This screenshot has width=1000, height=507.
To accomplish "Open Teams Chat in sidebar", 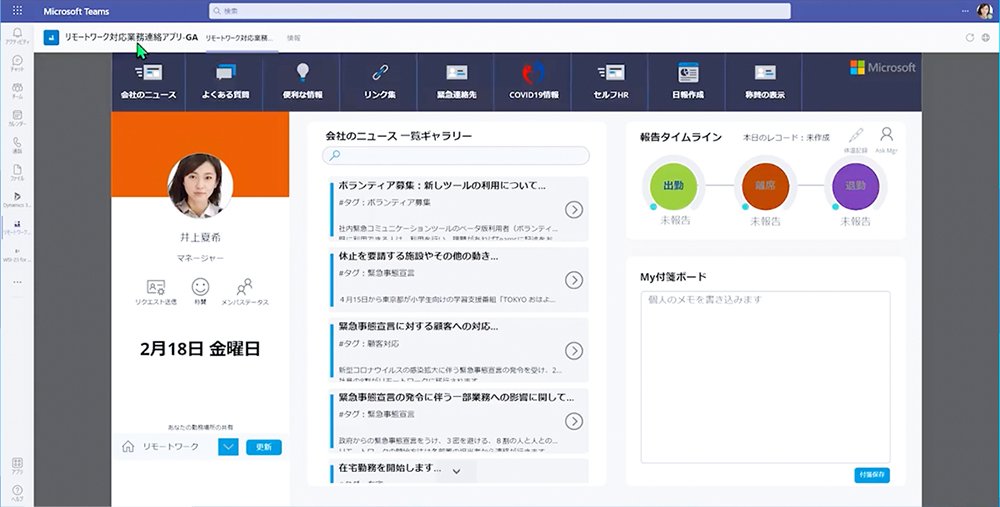I will [17, 60].
